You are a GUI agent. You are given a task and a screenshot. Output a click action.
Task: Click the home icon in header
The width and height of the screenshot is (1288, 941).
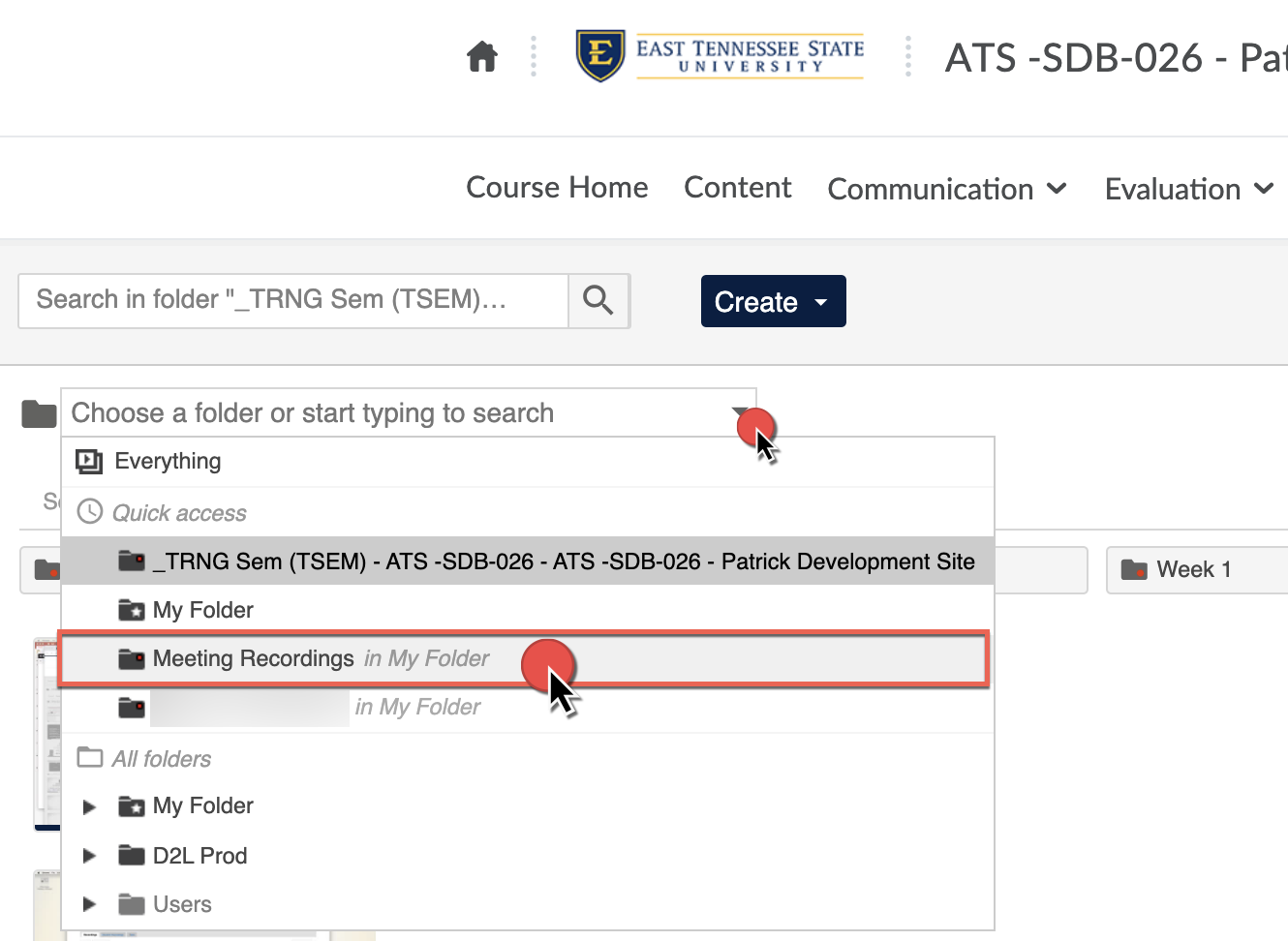coord(481,57)
